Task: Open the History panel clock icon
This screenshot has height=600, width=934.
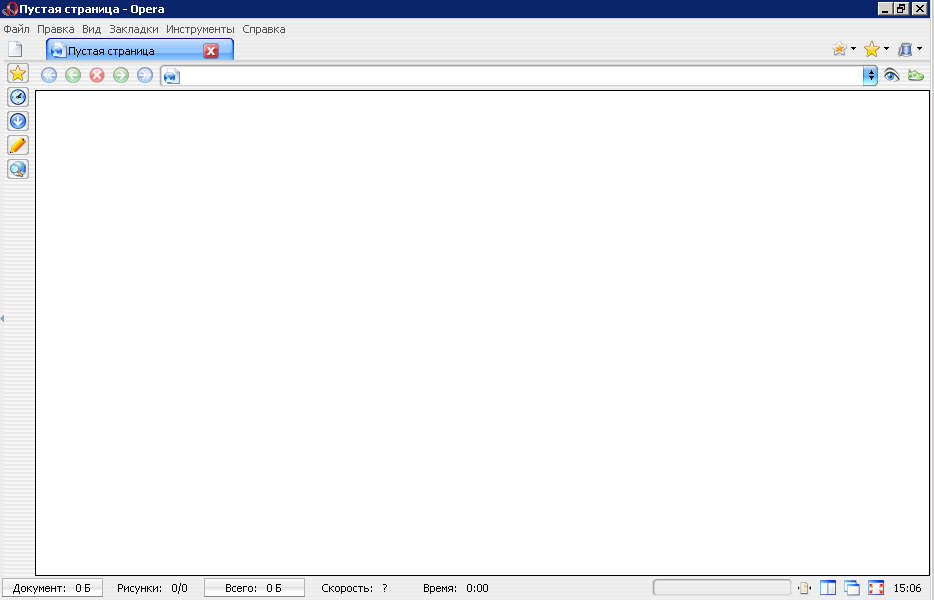Action: point(18,97)
